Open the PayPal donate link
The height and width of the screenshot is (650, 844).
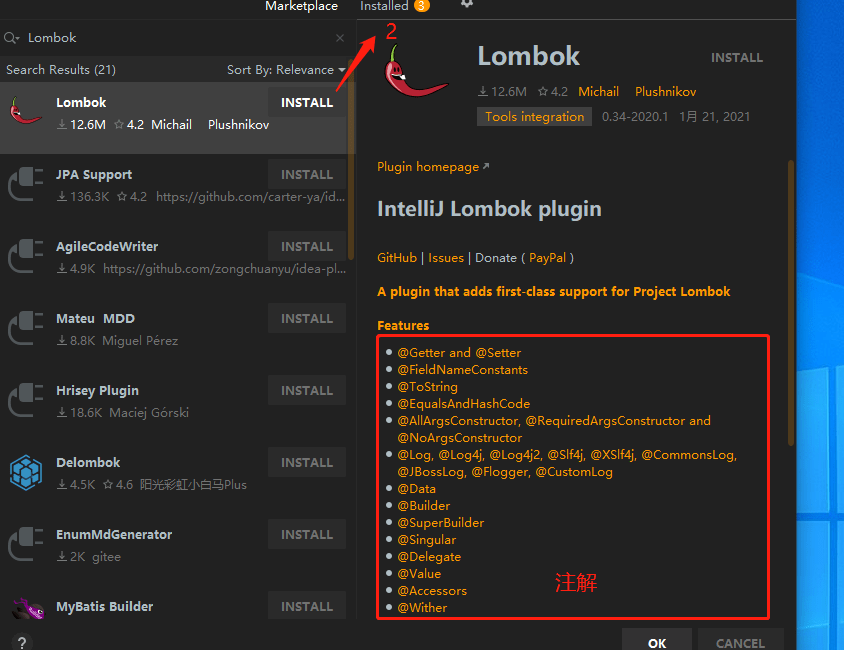coord(547,258)
